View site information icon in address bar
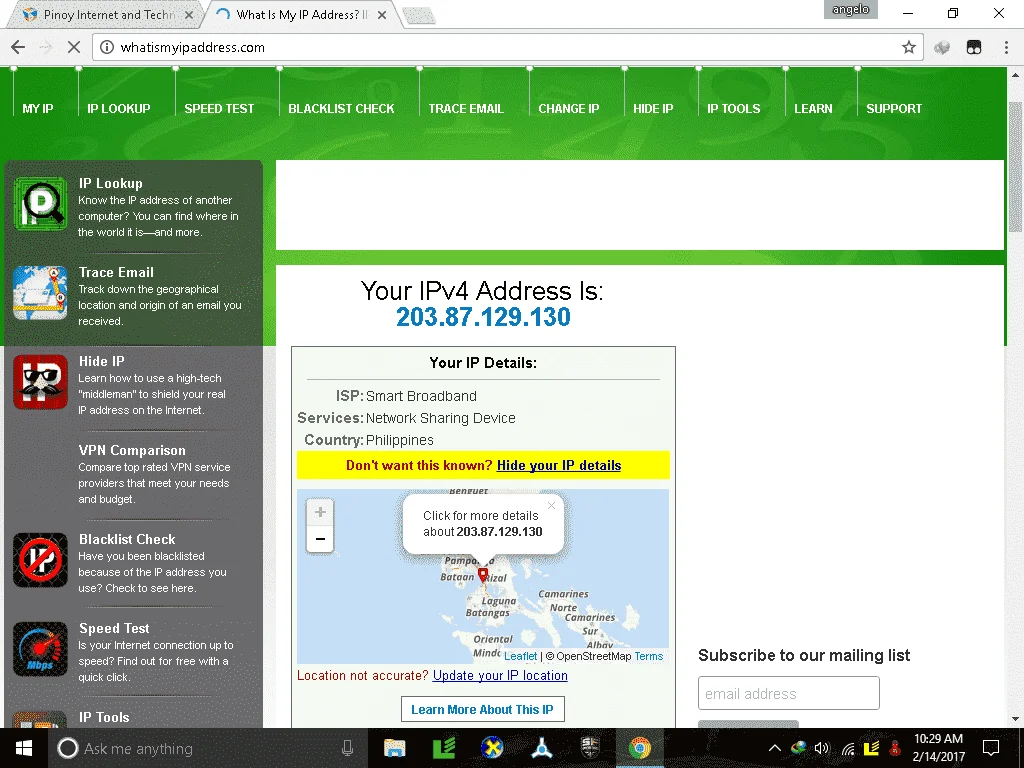The width and height of the screenshot is (1024, 768). (107, 47)
